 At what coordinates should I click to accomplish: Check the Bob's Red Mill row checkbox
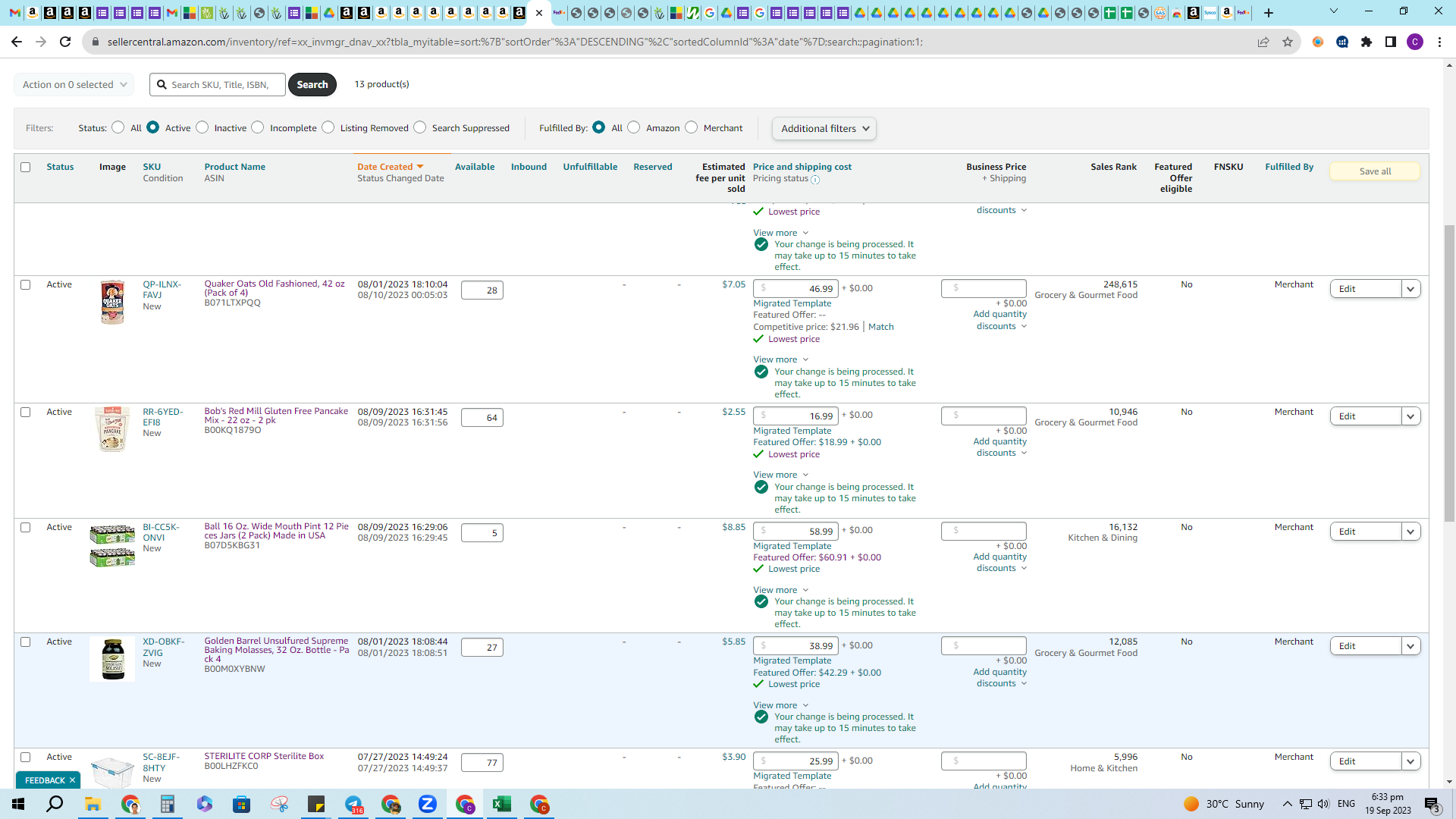pyautogui.click(x=26, y=413)
